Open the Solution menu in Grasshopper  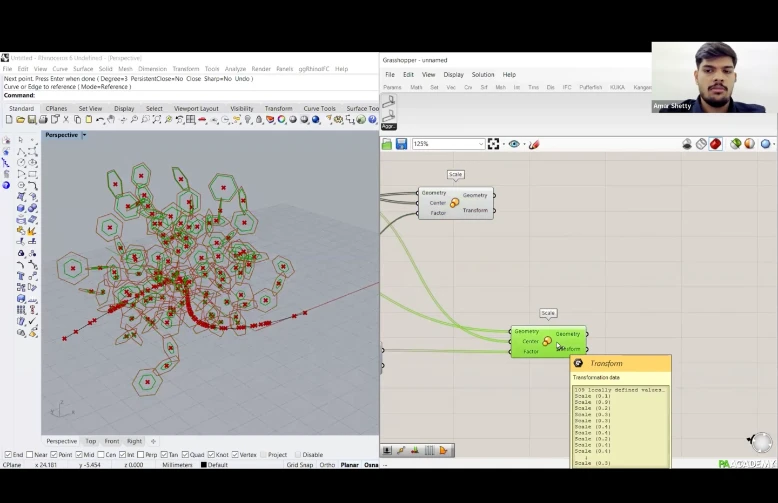(482, 75)
